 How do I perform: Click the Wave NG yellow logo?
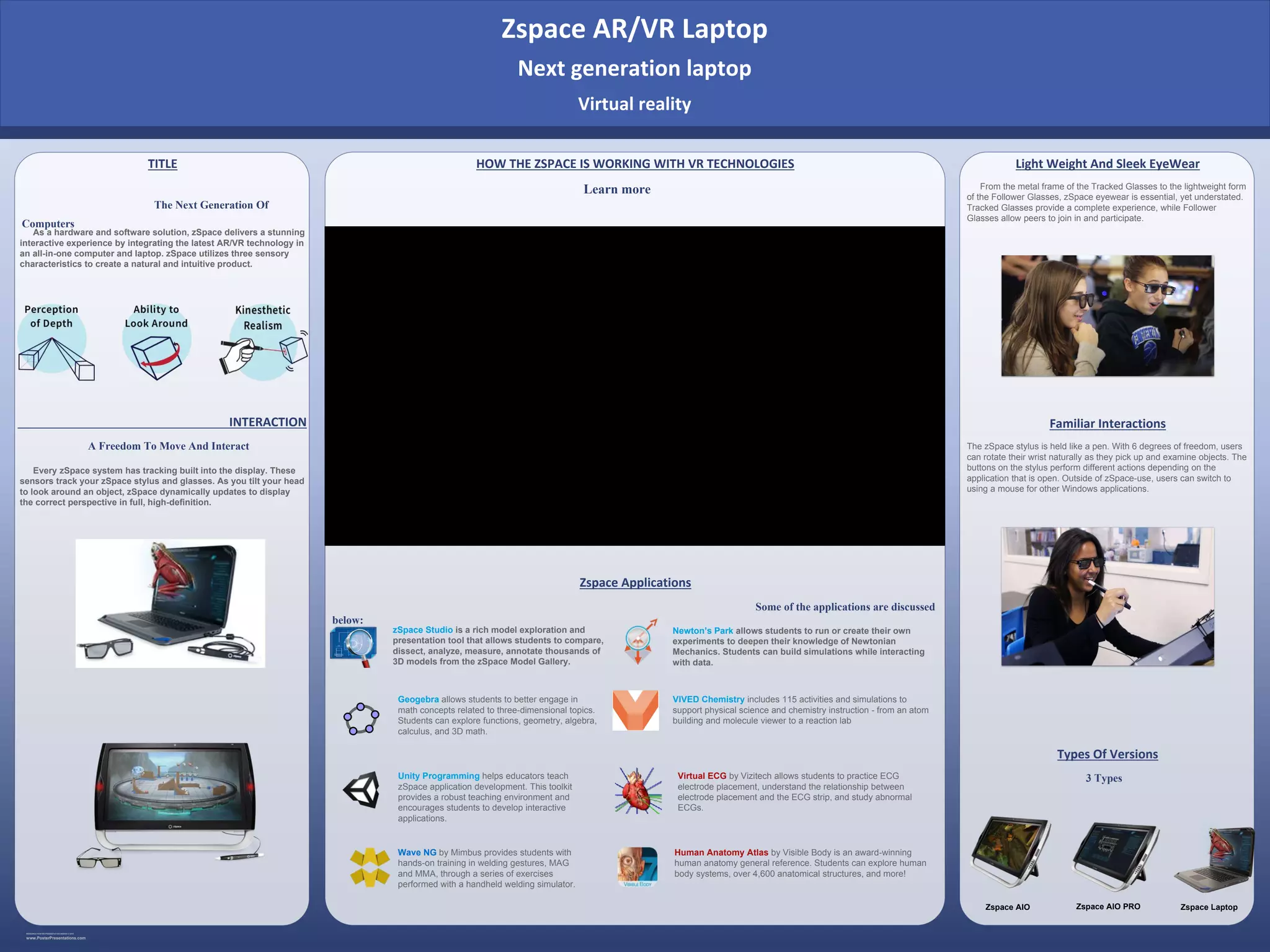(370, 866)
